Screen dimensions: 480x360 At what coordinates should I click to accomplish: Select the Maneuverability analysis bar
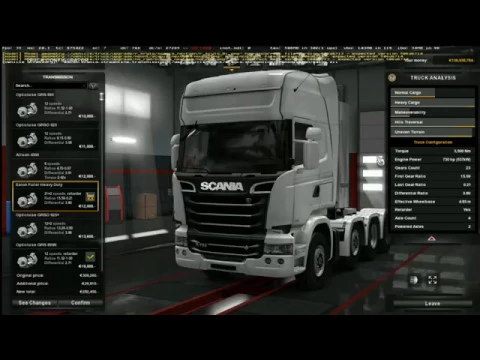[x=433, y=112]
